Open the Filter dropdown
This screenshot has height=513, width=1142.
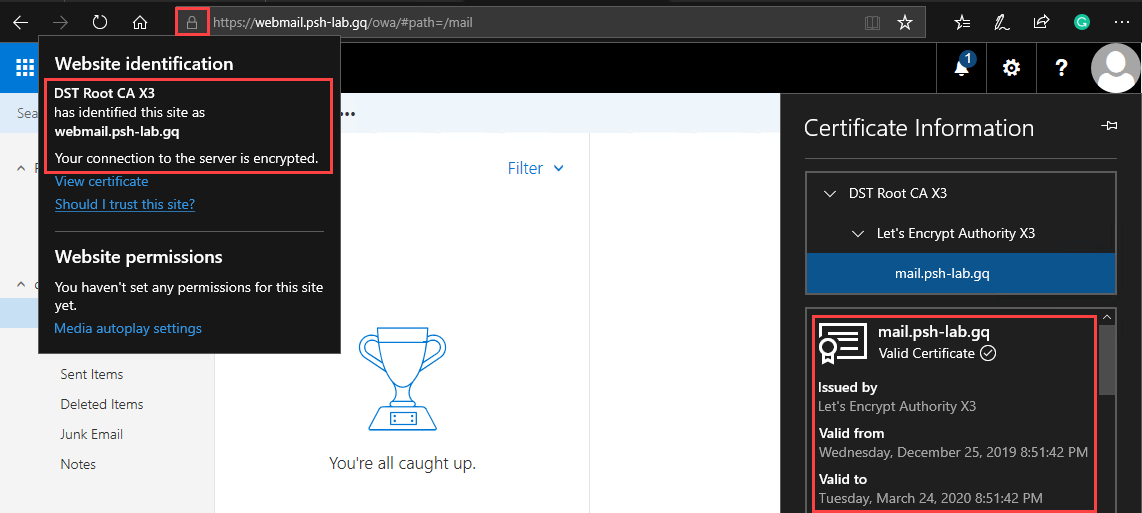tap(535, 168)
